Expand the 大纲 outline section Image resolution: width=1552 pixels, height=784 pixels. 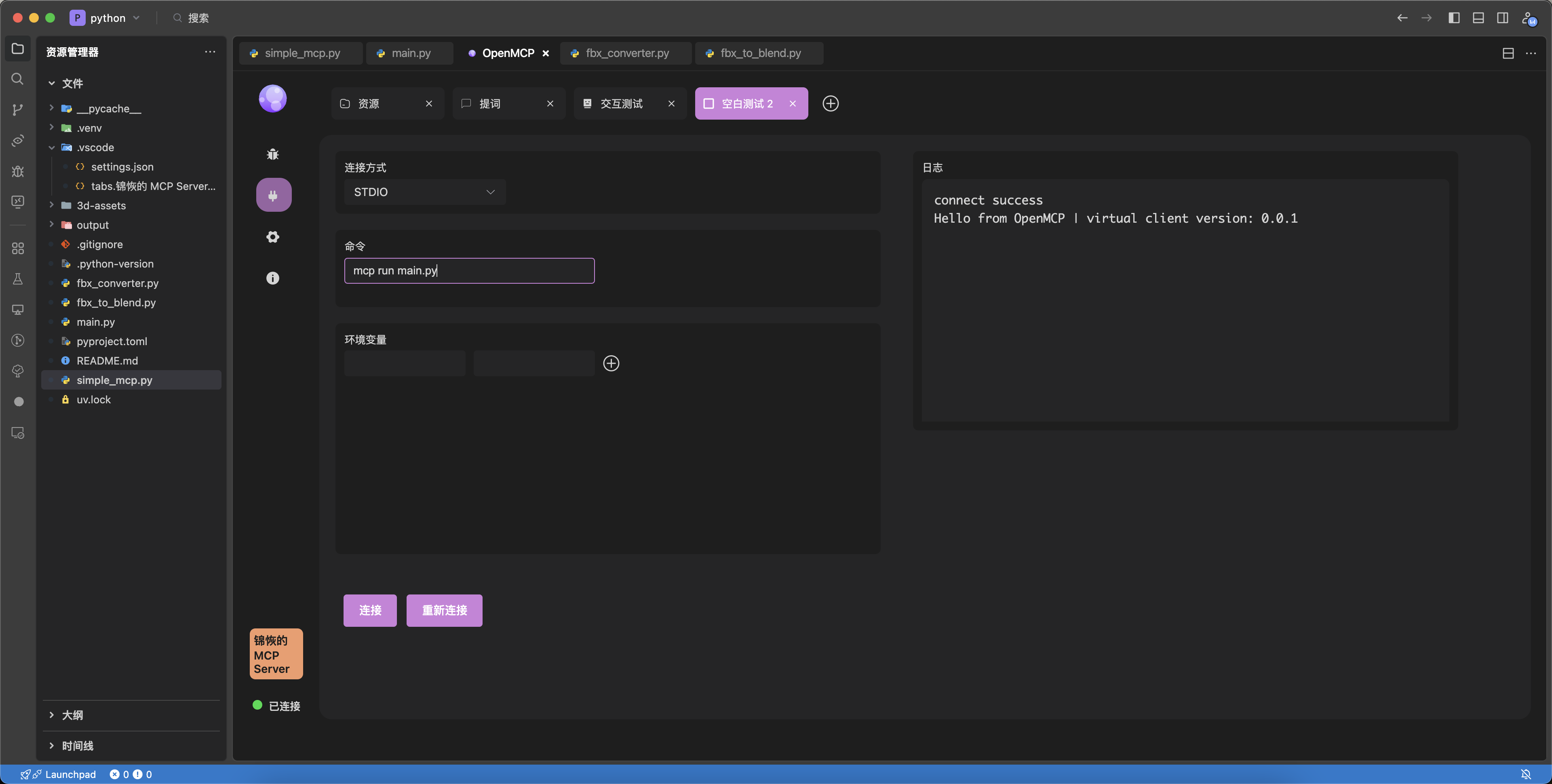click(72, 715)
